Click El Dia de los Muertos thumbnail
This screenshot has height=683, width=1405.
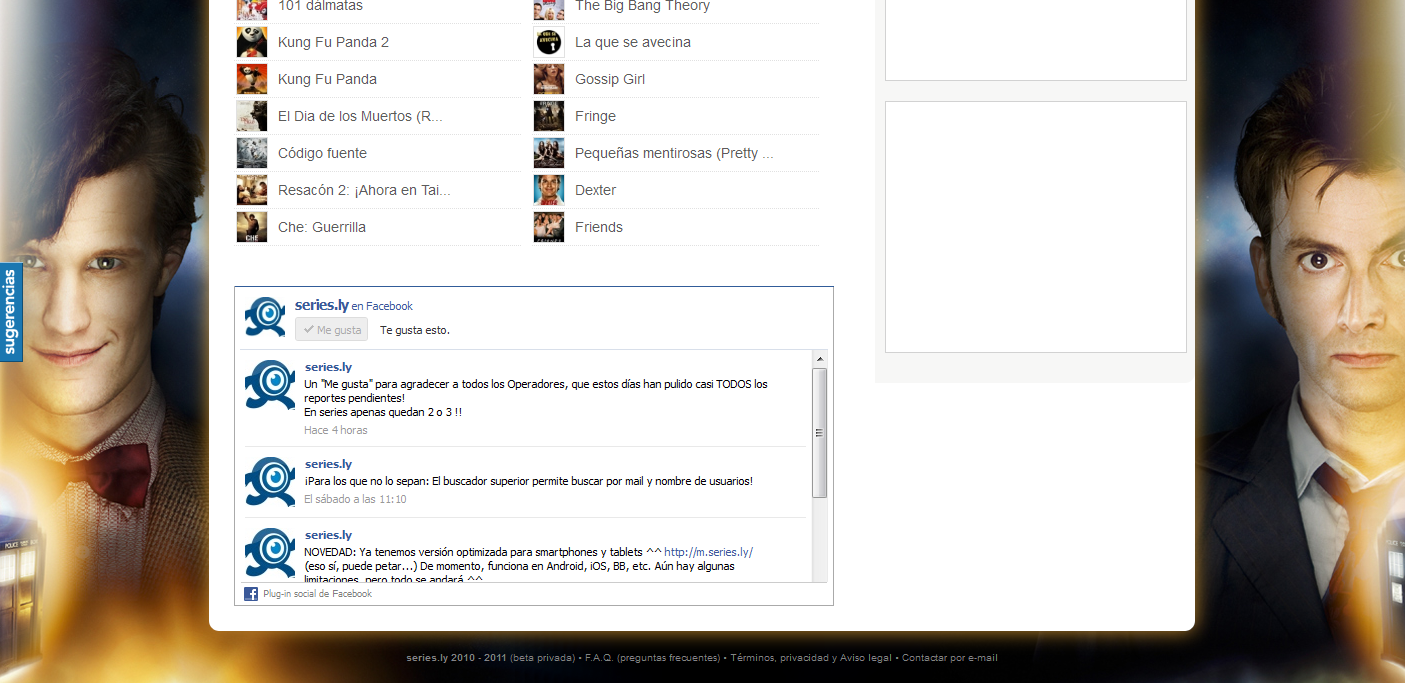coord(252,116)
